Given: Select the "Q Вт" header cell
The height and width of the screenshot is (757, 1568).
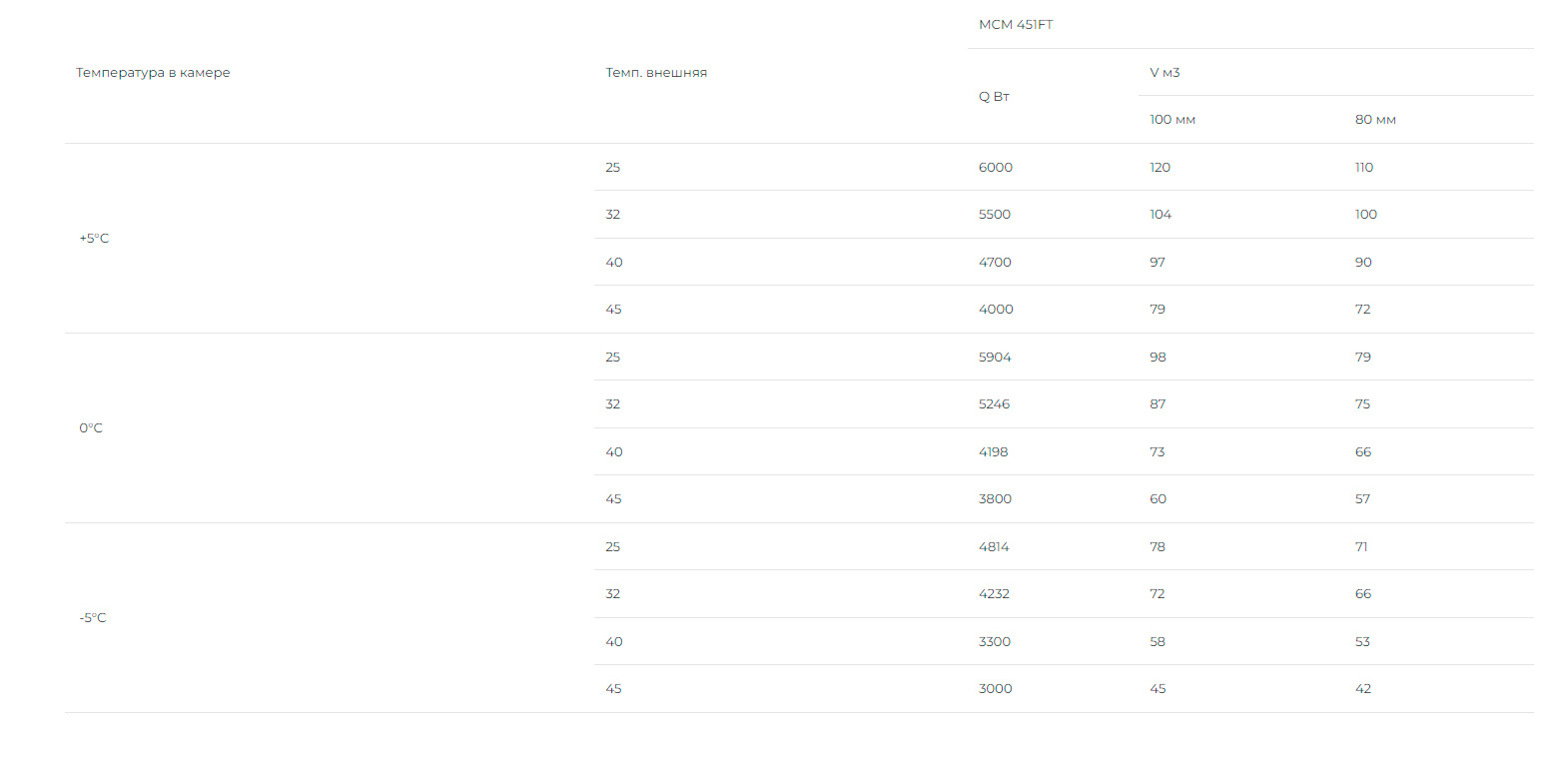Looking at the screenshot, I should pos(994,97).
